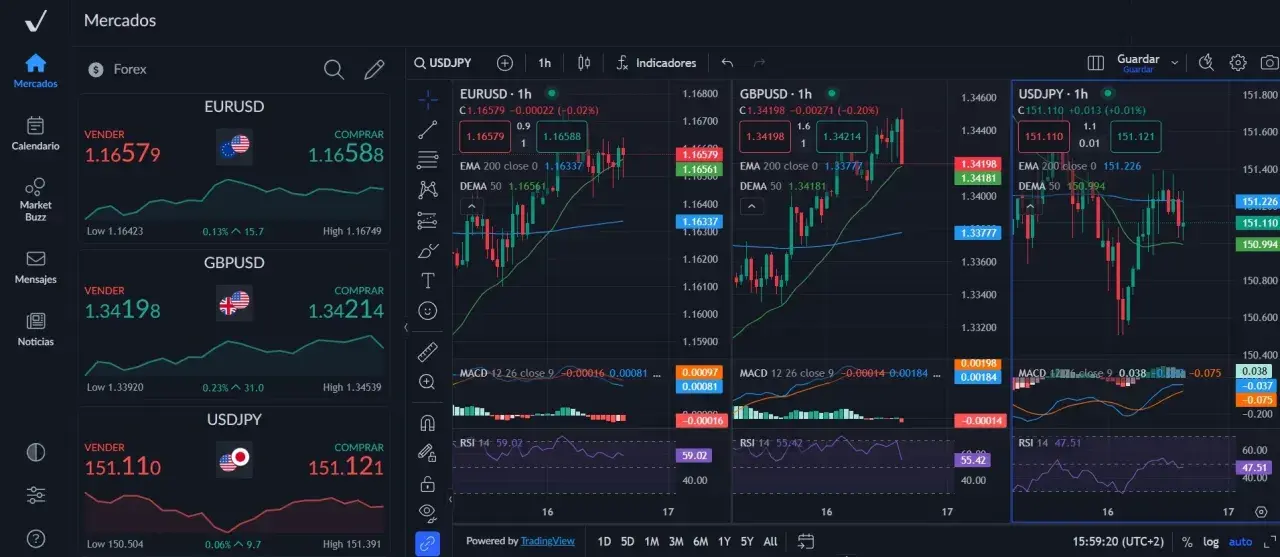Viewport: 1280px width, 557px height.
Task: Select the 5Y time range
Action: coord(747,541)
